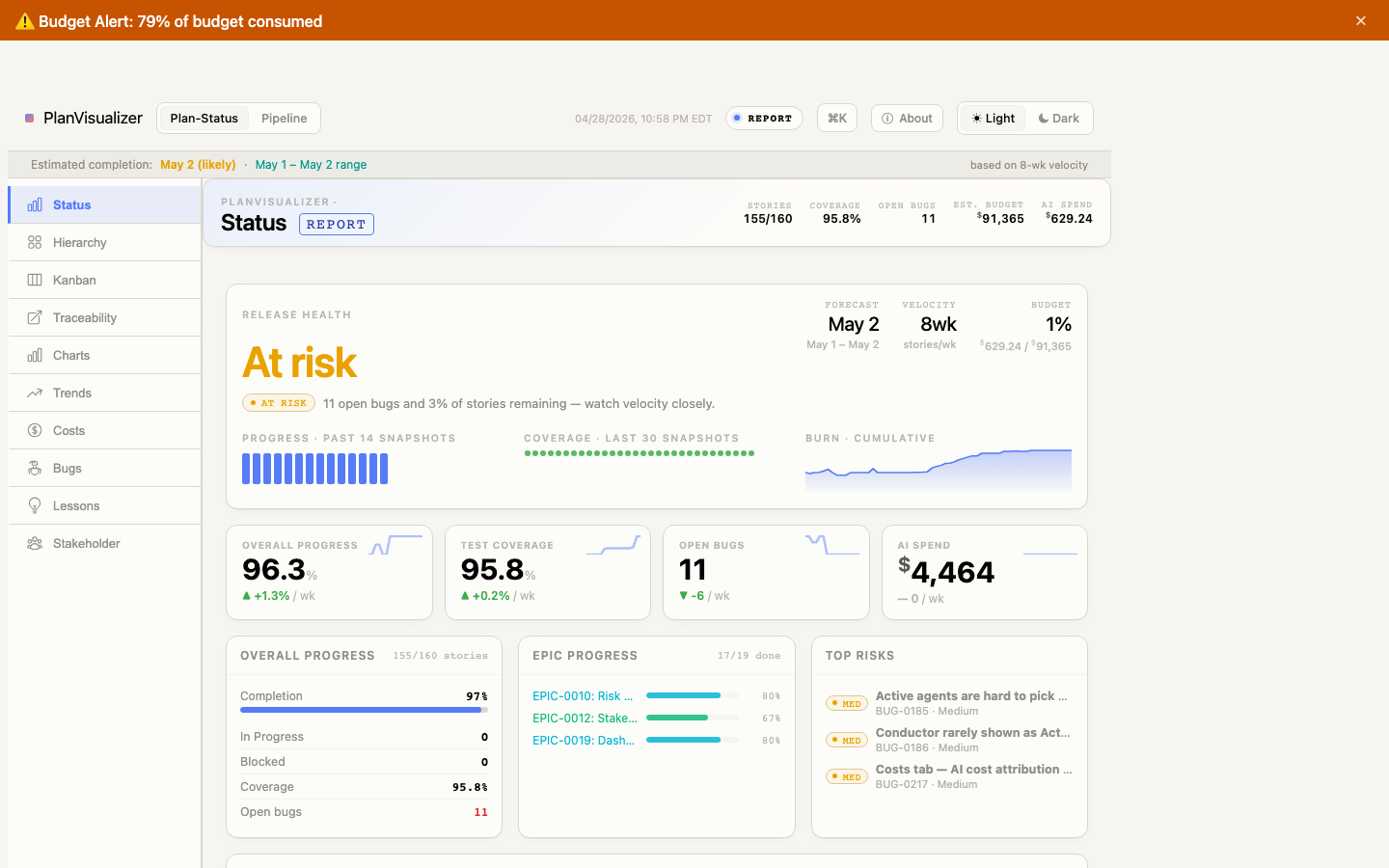
Task: Switch to Dark theme
Action: click(1059, 119)
